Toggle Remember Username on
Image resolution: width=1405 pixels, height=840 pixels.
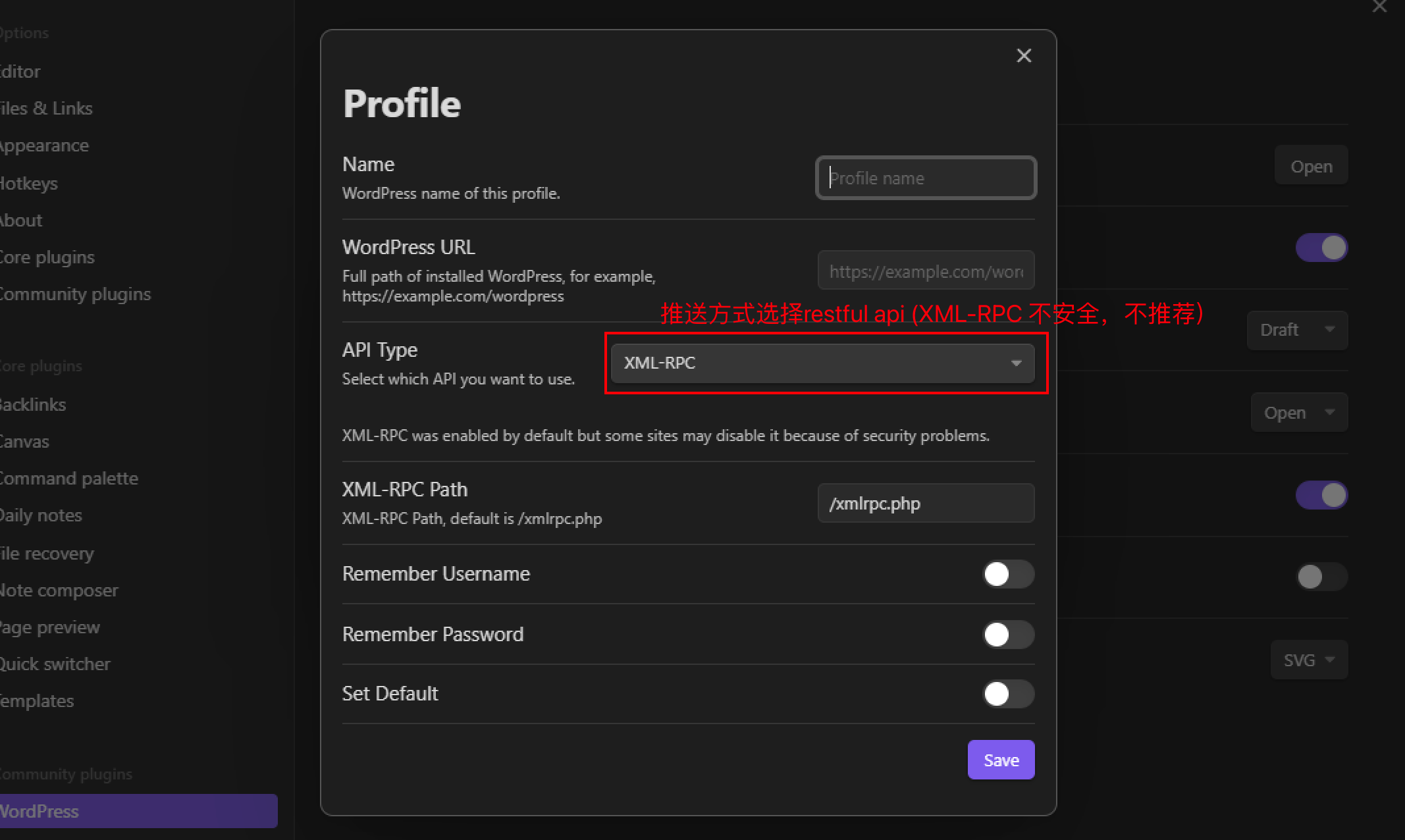(x=1008, y=574)
